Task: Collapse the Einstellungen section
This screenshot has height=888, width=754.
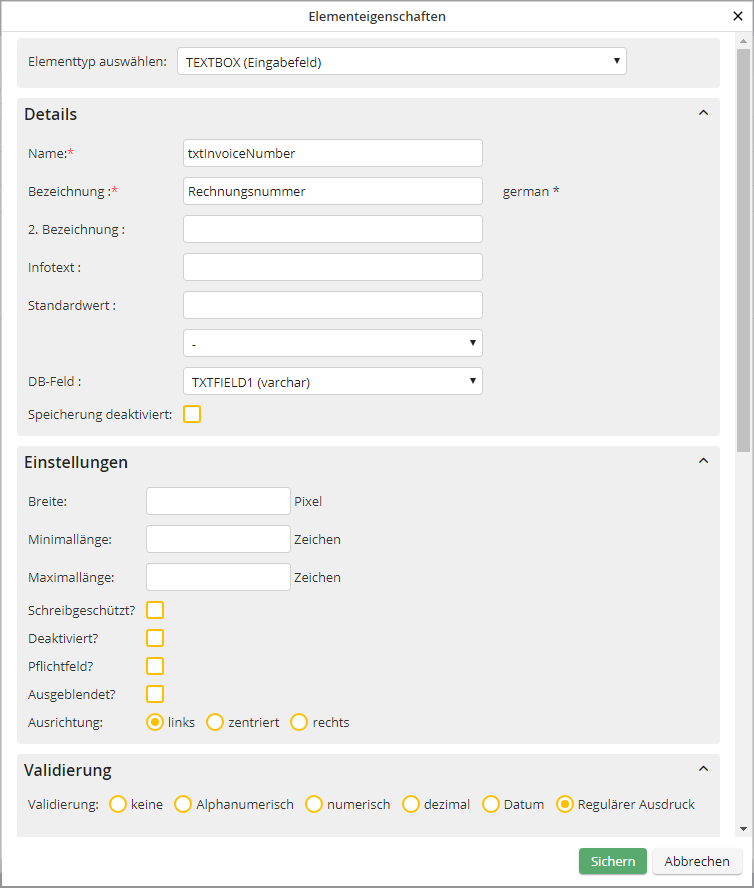Action: click(x=703, y=461)
